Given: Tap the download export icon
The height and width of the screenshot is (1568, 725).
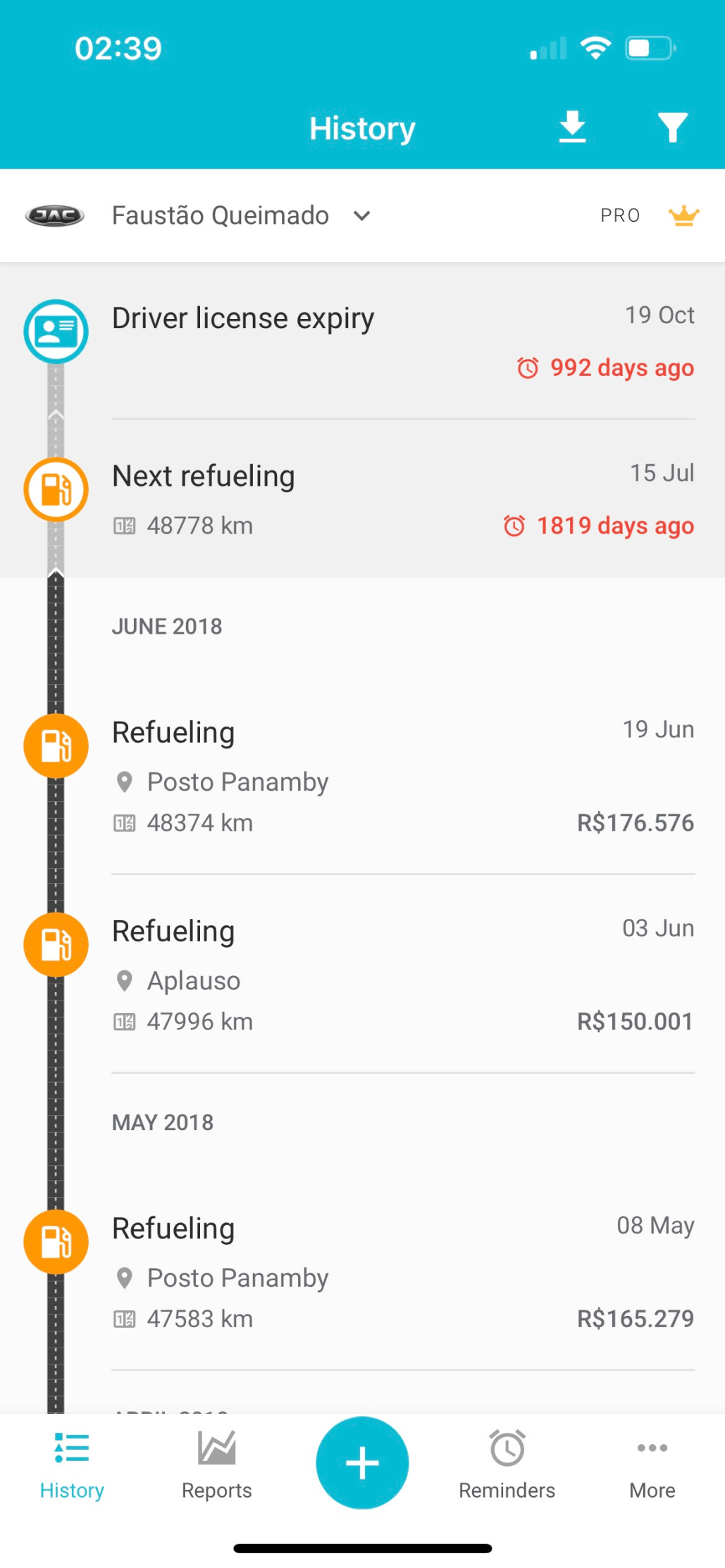Looking at the screenshot, I should (572, 127).
